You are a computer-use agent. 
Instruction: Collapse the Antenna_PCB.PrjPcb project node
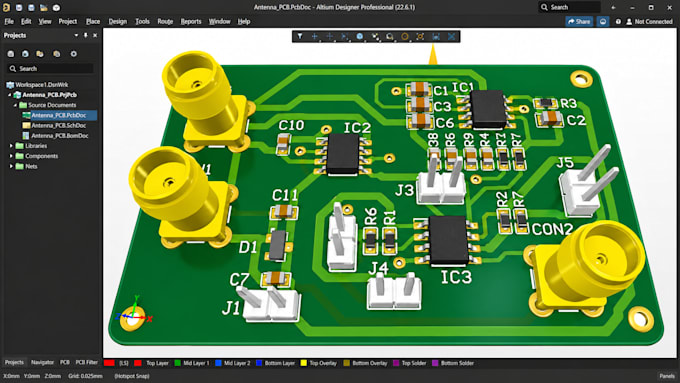click(10, 95)
